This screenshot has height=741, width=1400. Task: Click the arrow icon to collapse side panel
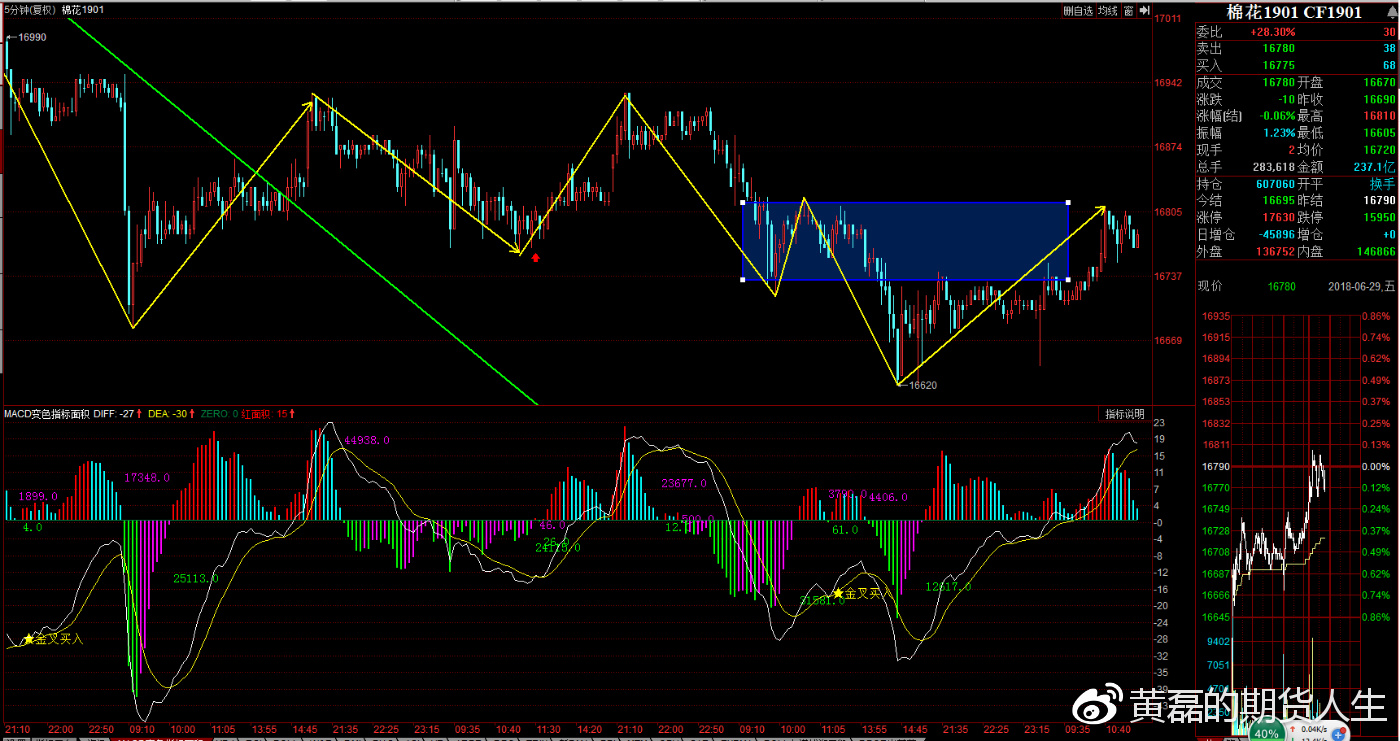pyautogui.click(x=1143, y=10)
